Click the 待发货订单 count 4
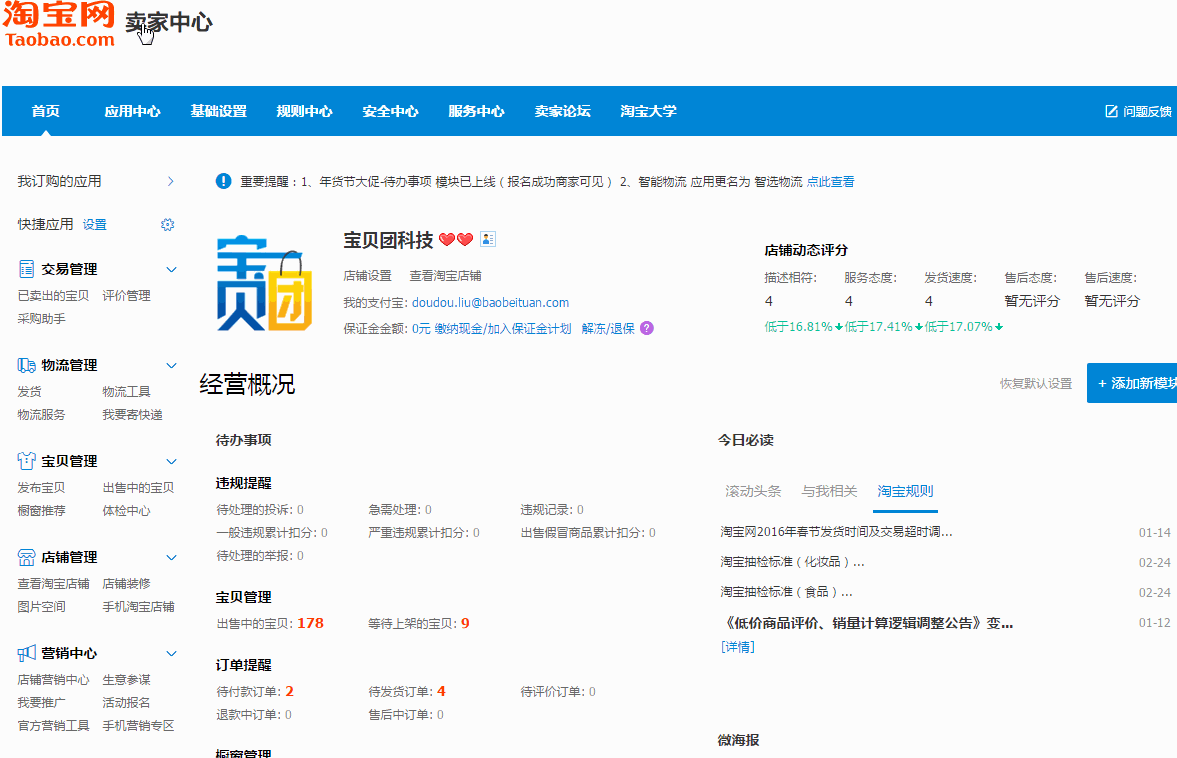 tap(441, 692)
